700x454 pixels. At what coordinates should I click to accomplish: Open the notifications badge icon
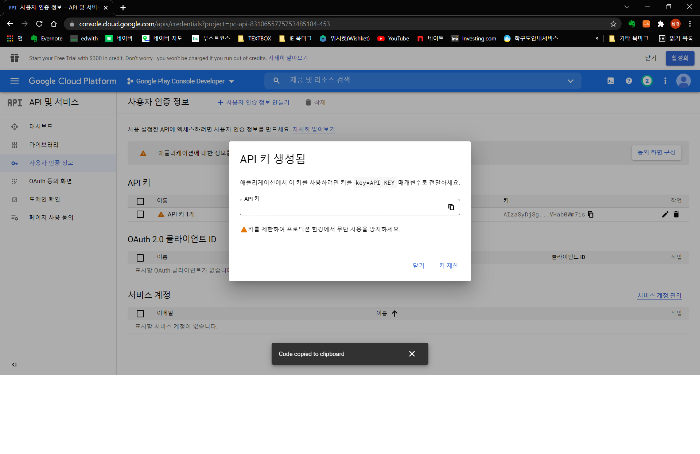pos(647,81)
